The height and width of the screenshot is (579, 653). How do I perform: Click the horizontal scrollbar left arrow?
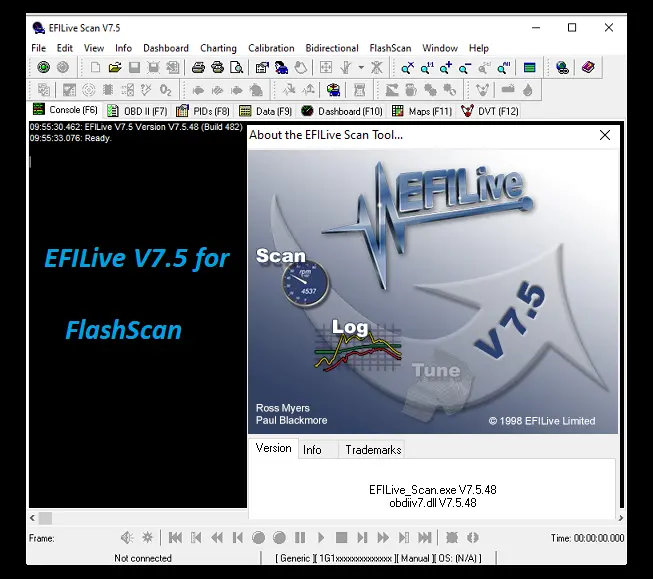pyautogui.click(x=32, y=518)
